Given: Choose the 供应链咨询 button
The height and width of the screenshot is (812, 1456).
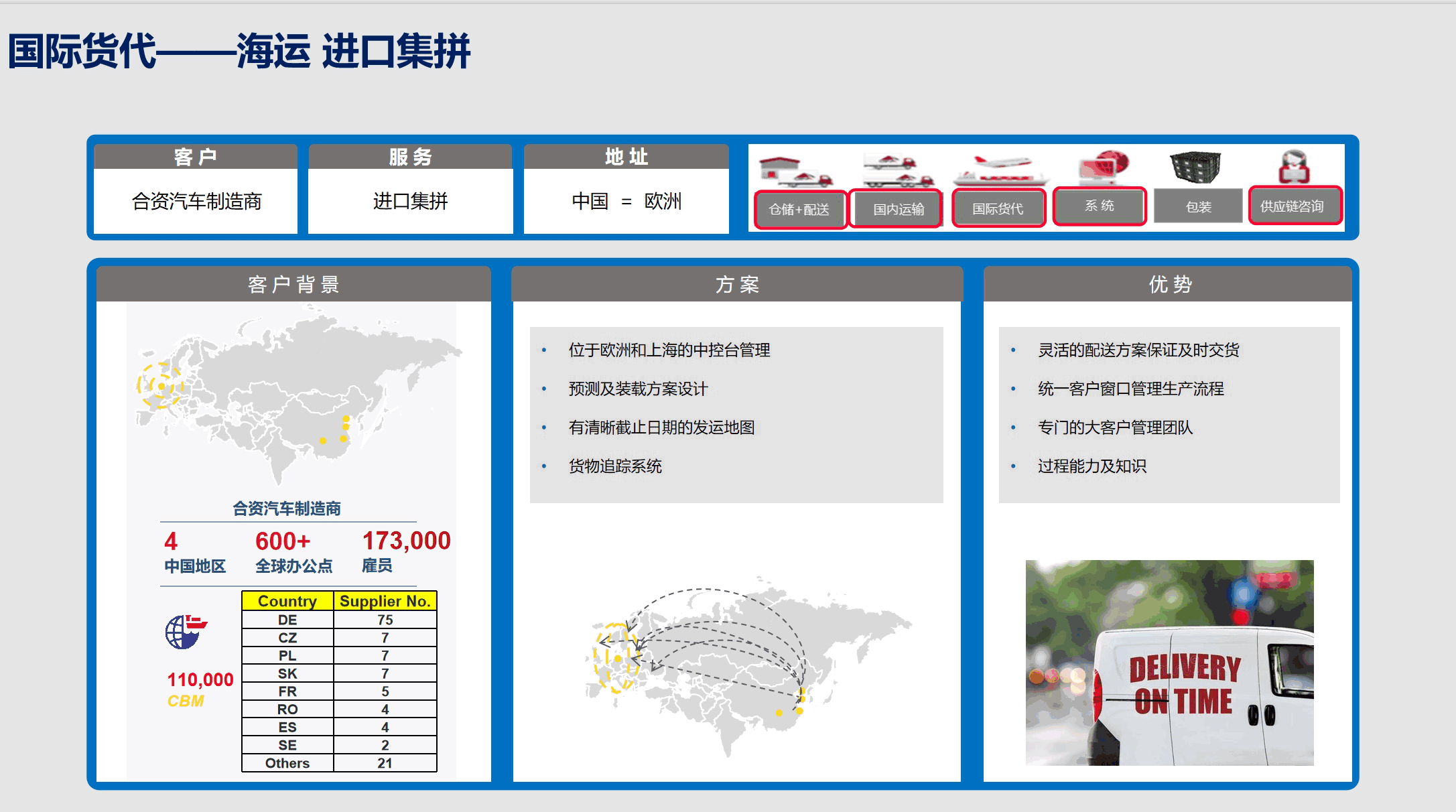Looking at the screenshot, I should [x=1293, y=206].
